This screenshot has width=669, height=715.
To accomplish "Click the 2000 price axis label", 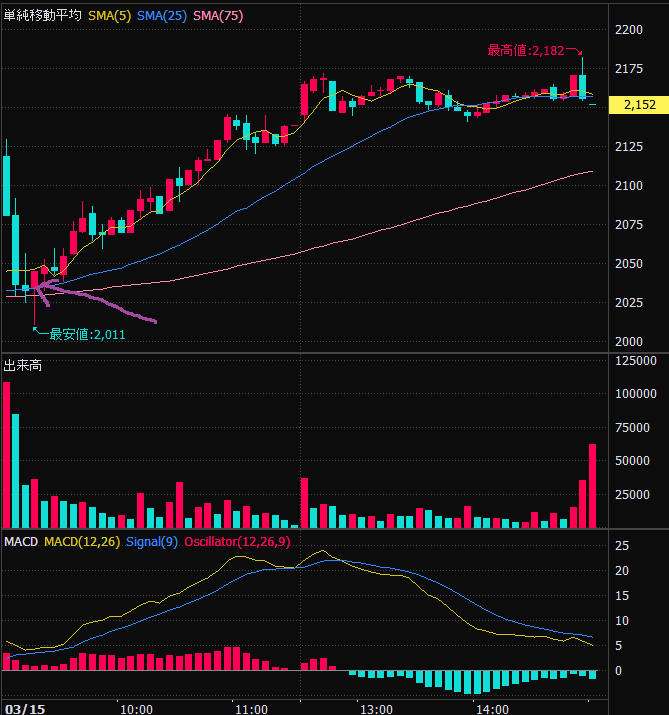I will pos(628,342).
